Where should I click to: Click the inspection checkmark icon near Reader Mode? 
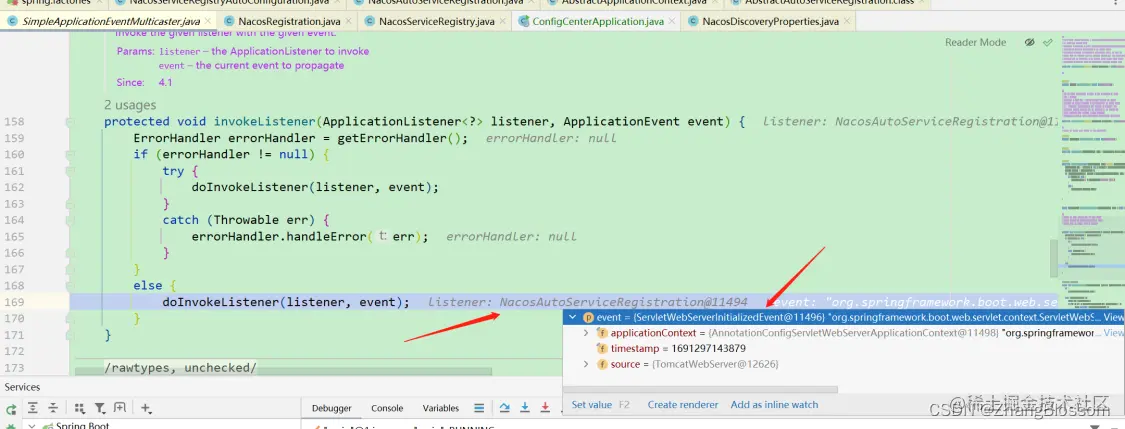pyautogui.click(x=1048, y=42)
